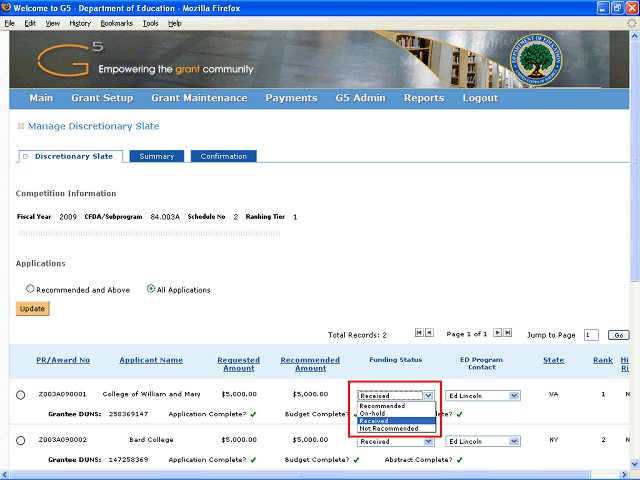Open Funding Status dropdown for Bard College
This screenshot has width=640, height=480.
395,441
